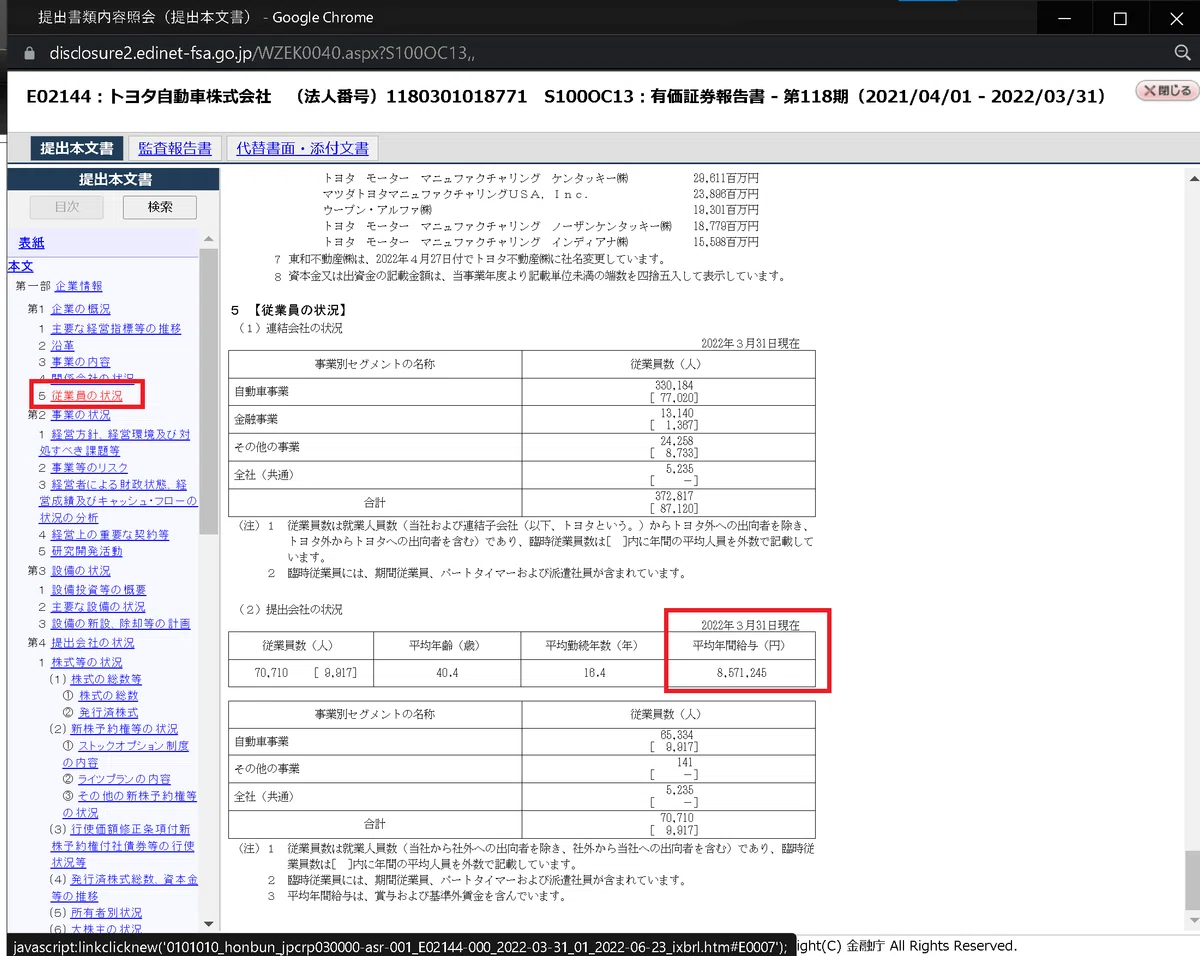Open the ライツプランの内容 link
The width and height of the screenshot is (1200, 956).
click(x=124, y=779)
